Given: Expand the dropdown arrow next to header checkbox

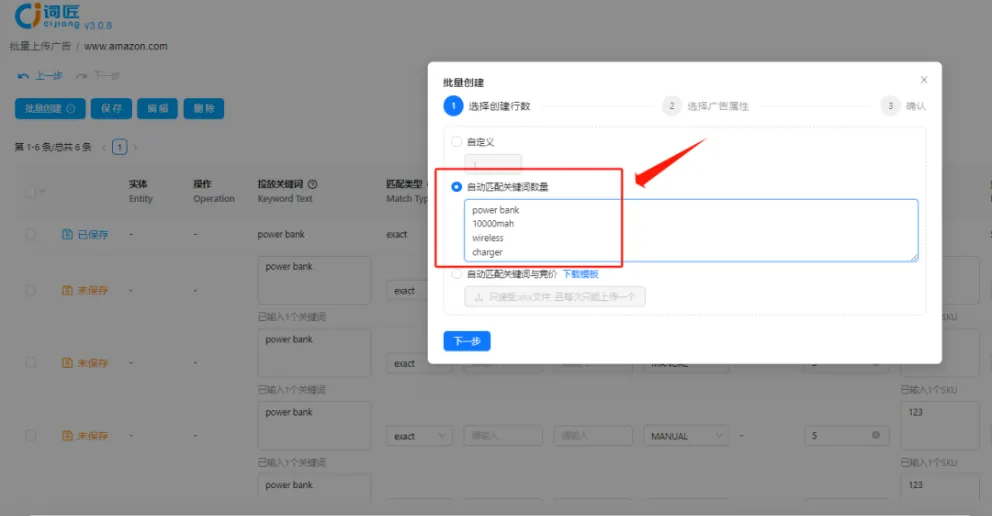Looking at the screenshot, I should (x=42, y=191).
